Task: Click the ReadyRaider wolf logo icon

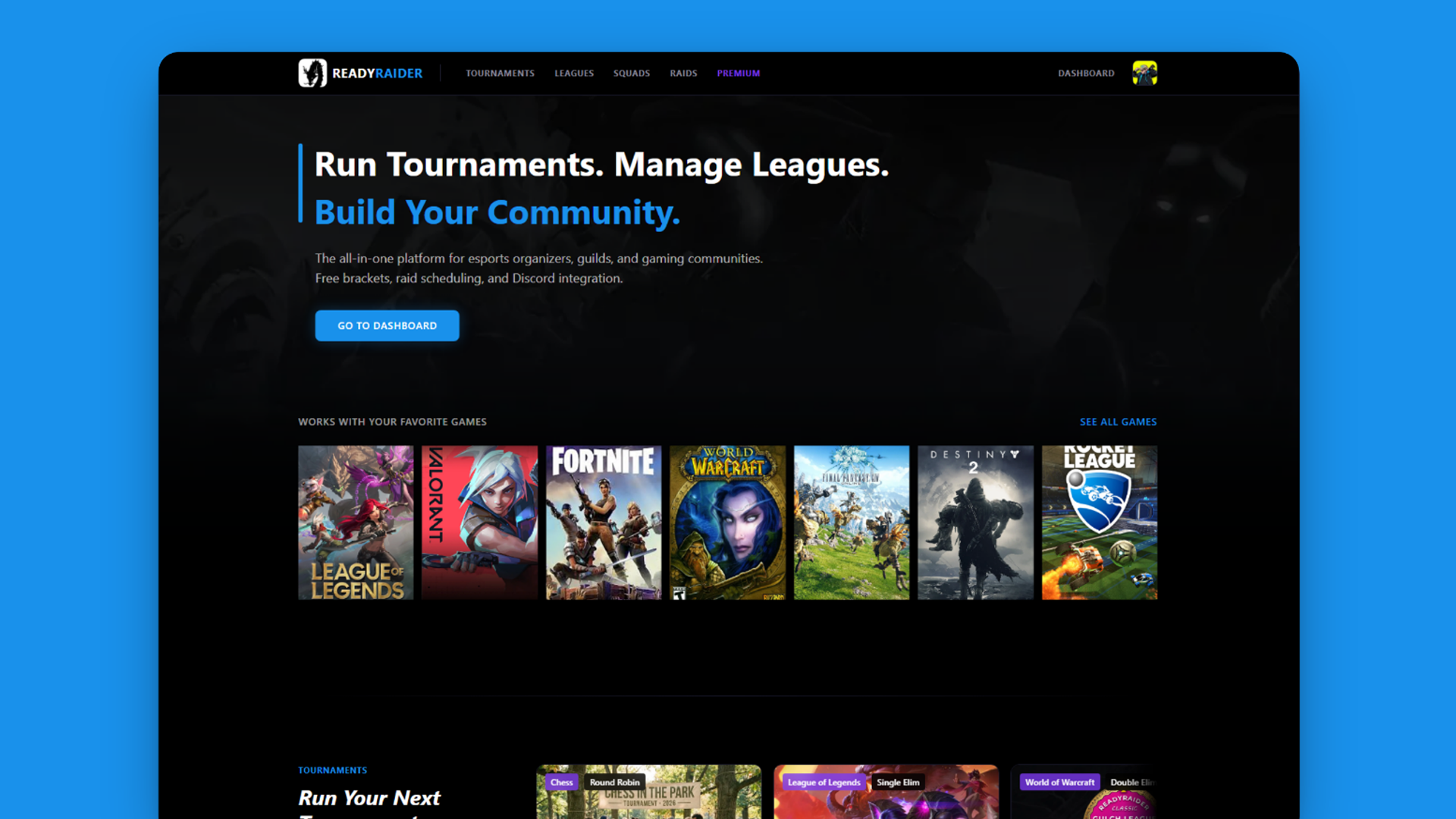Action: 312,73
